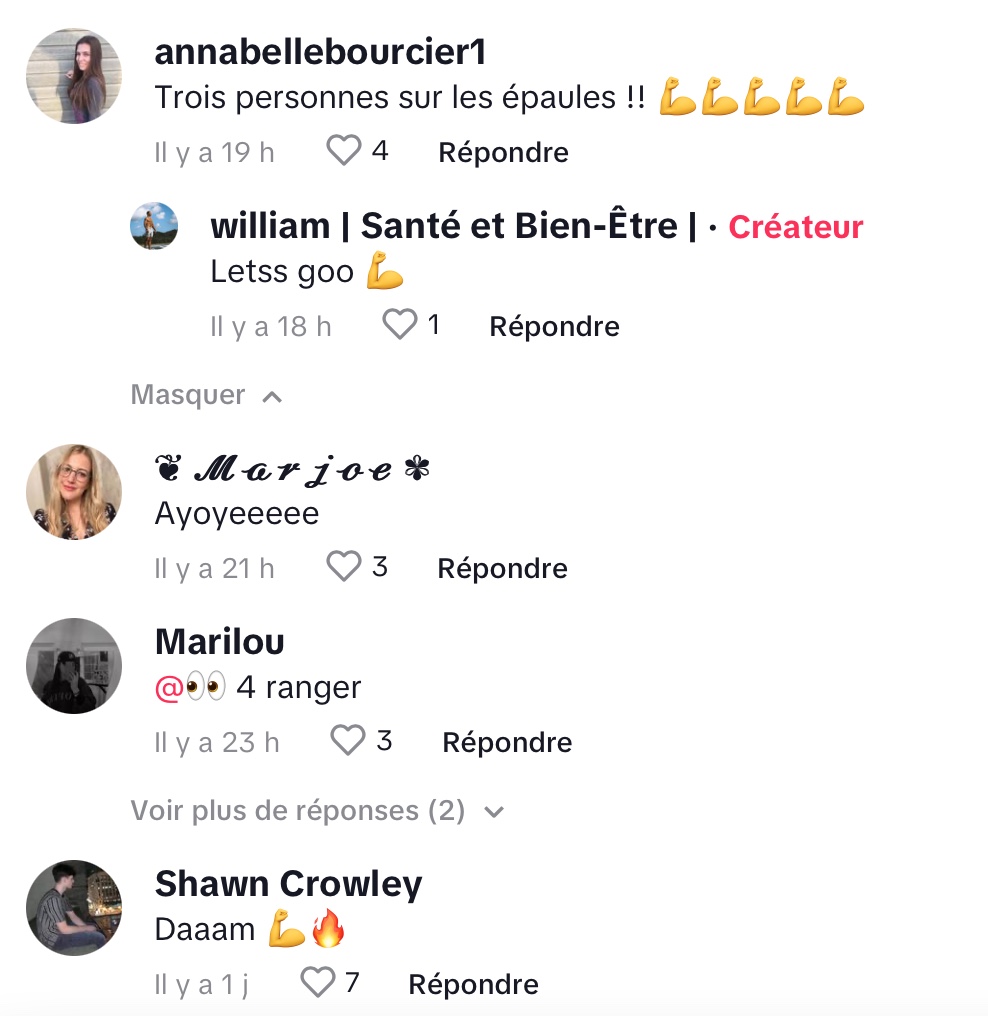Tap the heart on Marjoe's Ayoyeeeee comment
This screenshot has width=988, height=1016.
point(343,566)
